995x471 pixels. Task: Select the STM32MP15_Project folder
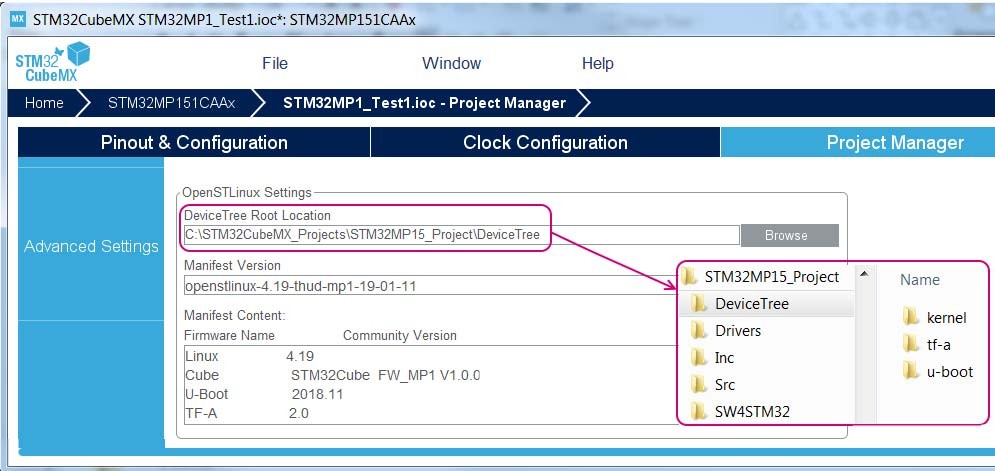772,277
